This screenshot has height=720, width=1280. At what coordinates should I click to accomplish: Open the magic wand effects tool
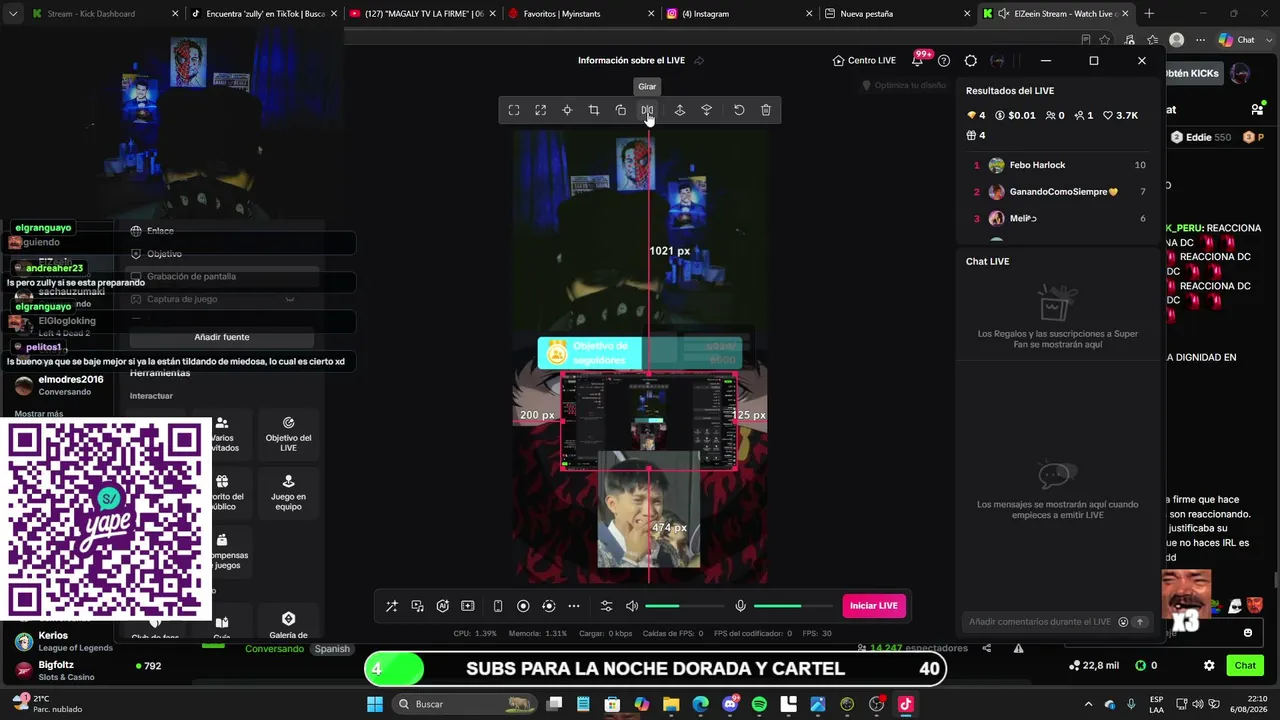tap(392, 606)
